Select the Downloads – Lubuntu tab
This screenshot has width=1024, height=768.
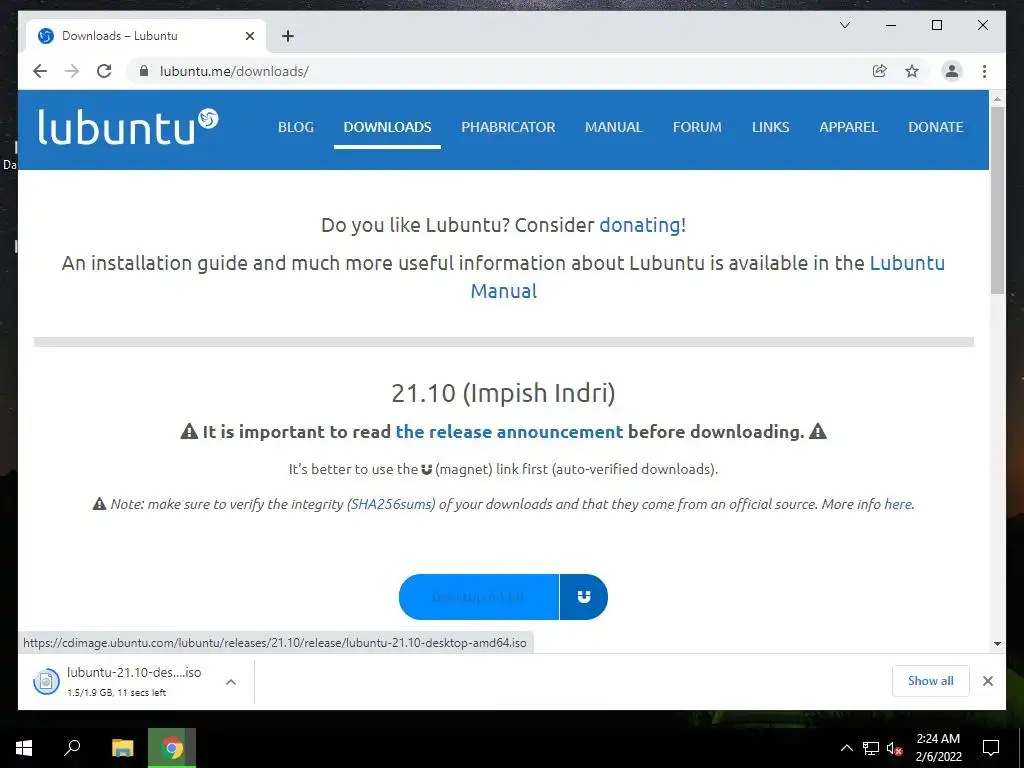pyautogui.click(x=145, y=36)
